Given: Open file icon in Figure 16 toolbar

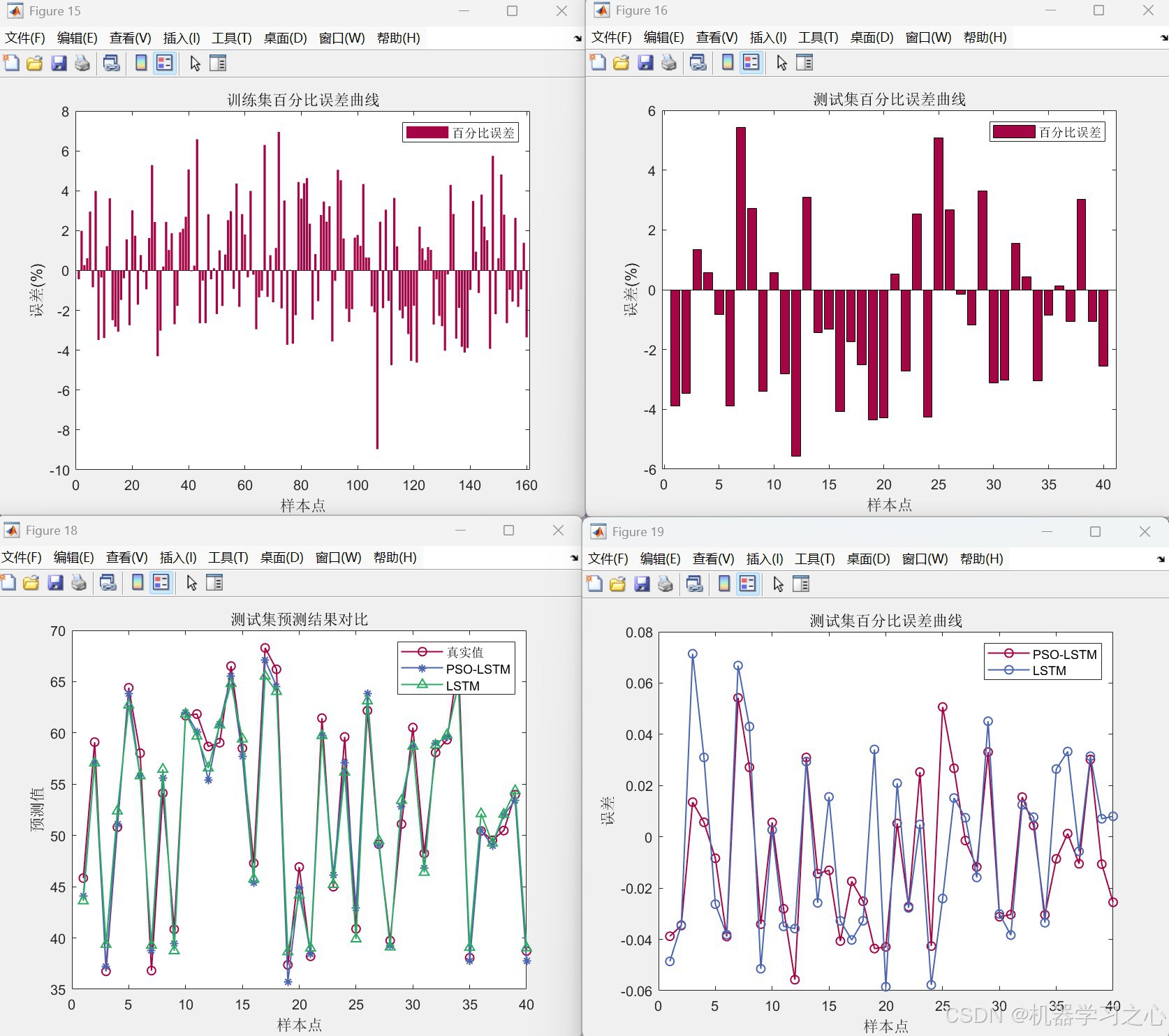Looking at the screenshot, I should point(621,63).
